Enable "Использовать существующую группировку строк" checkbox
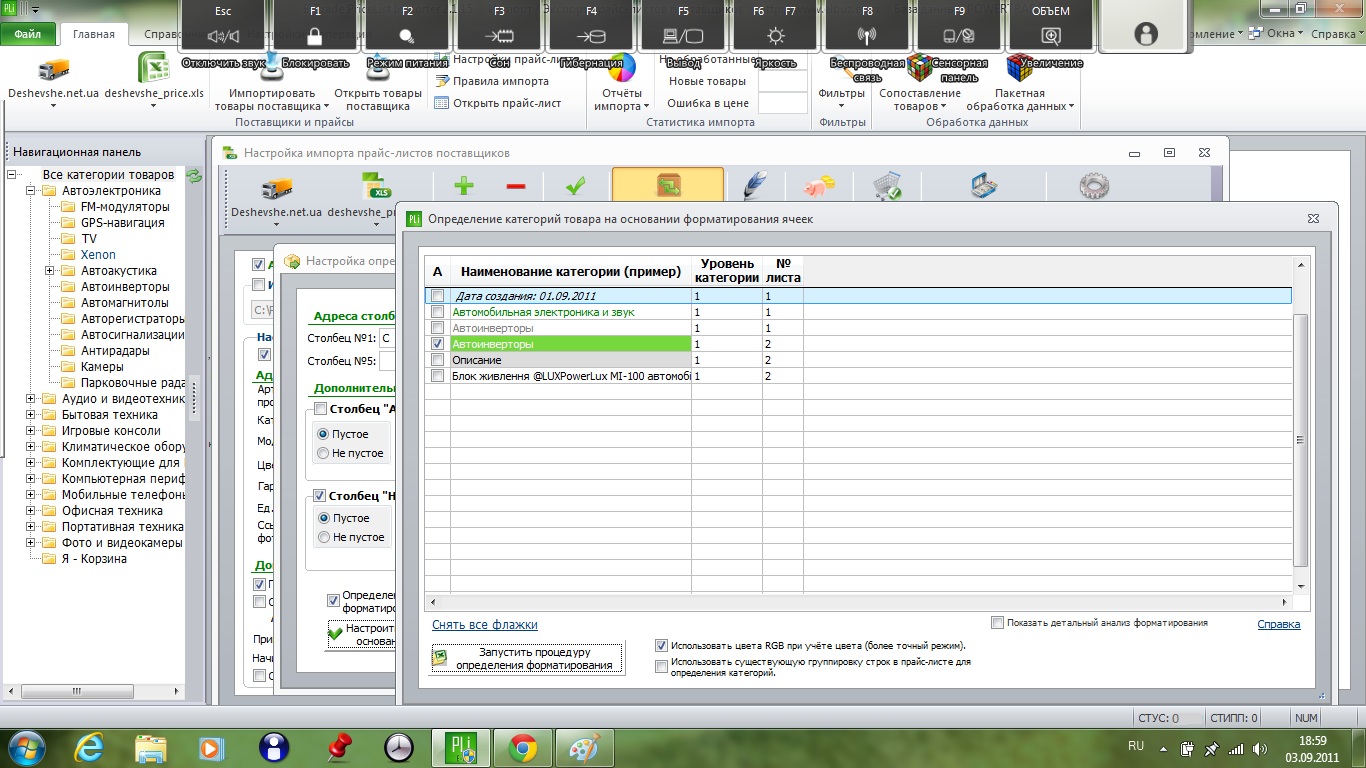Screen dimensions: 1366x768 click(661, 666)
